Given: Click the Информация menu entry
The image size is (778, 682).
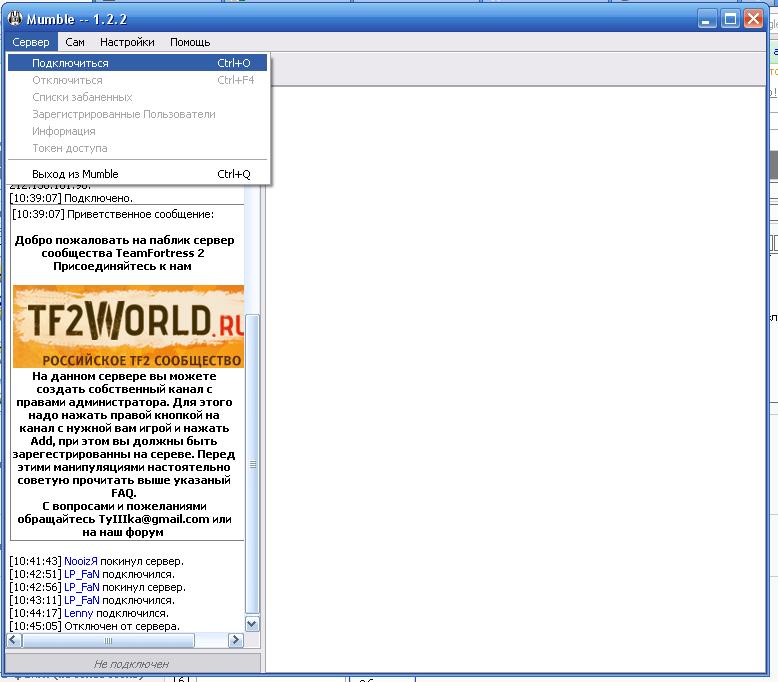Looking at the screenshot, I should (x=137, y=131).
